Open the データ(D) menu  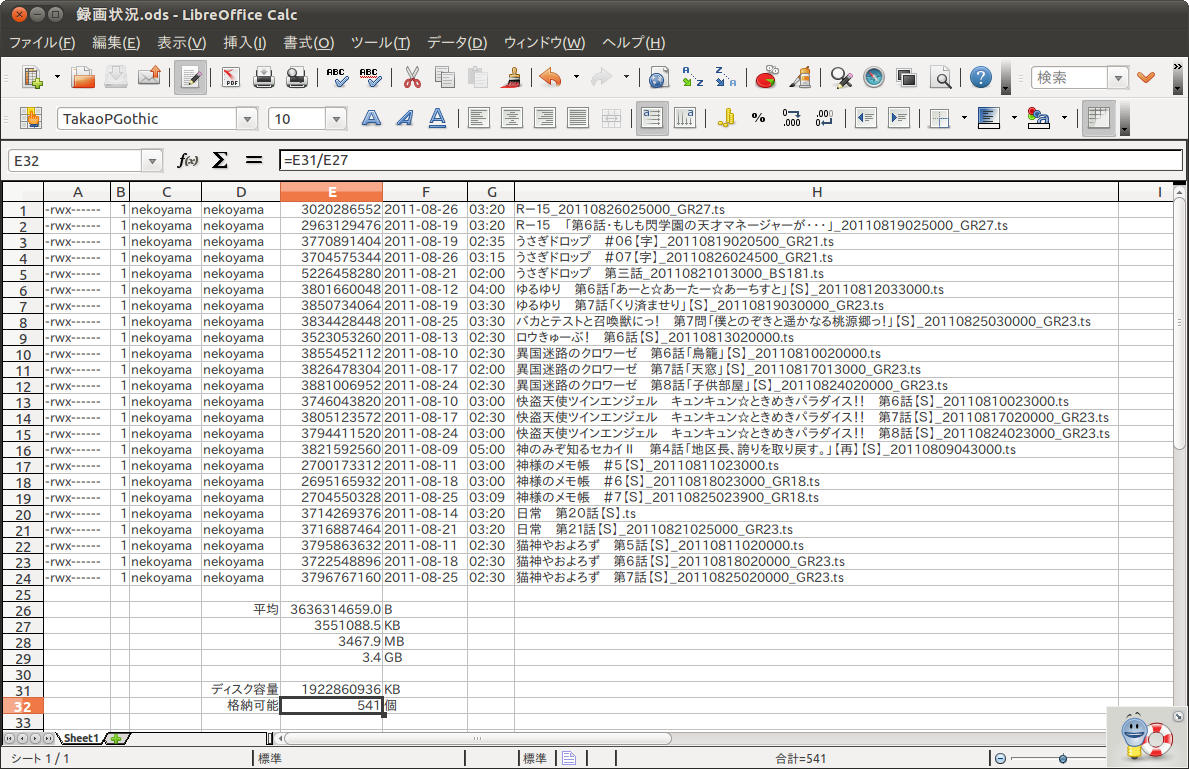coord(456,43)
